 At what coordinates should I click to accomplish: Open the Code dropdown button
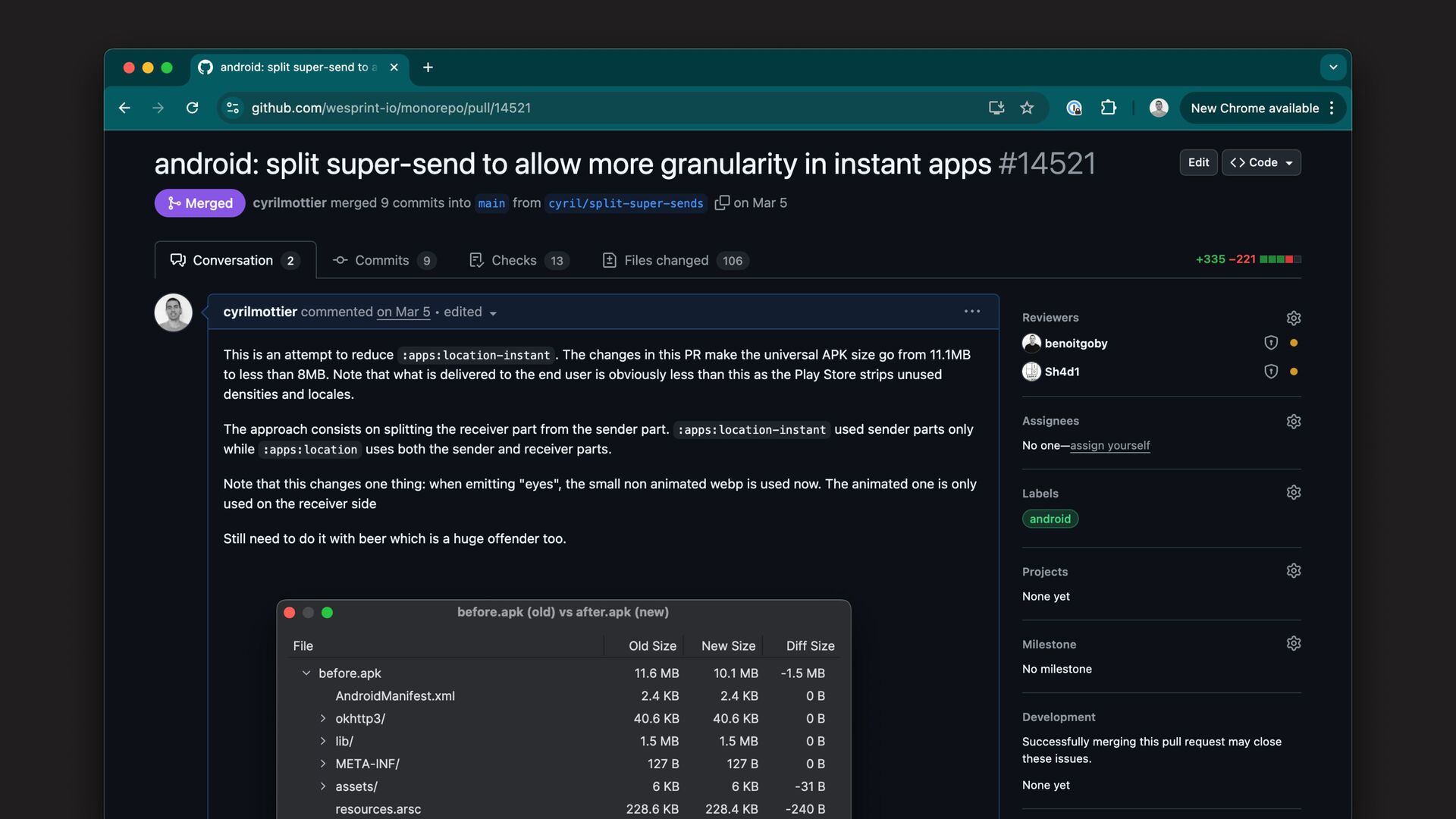(x=1261, y=162)
